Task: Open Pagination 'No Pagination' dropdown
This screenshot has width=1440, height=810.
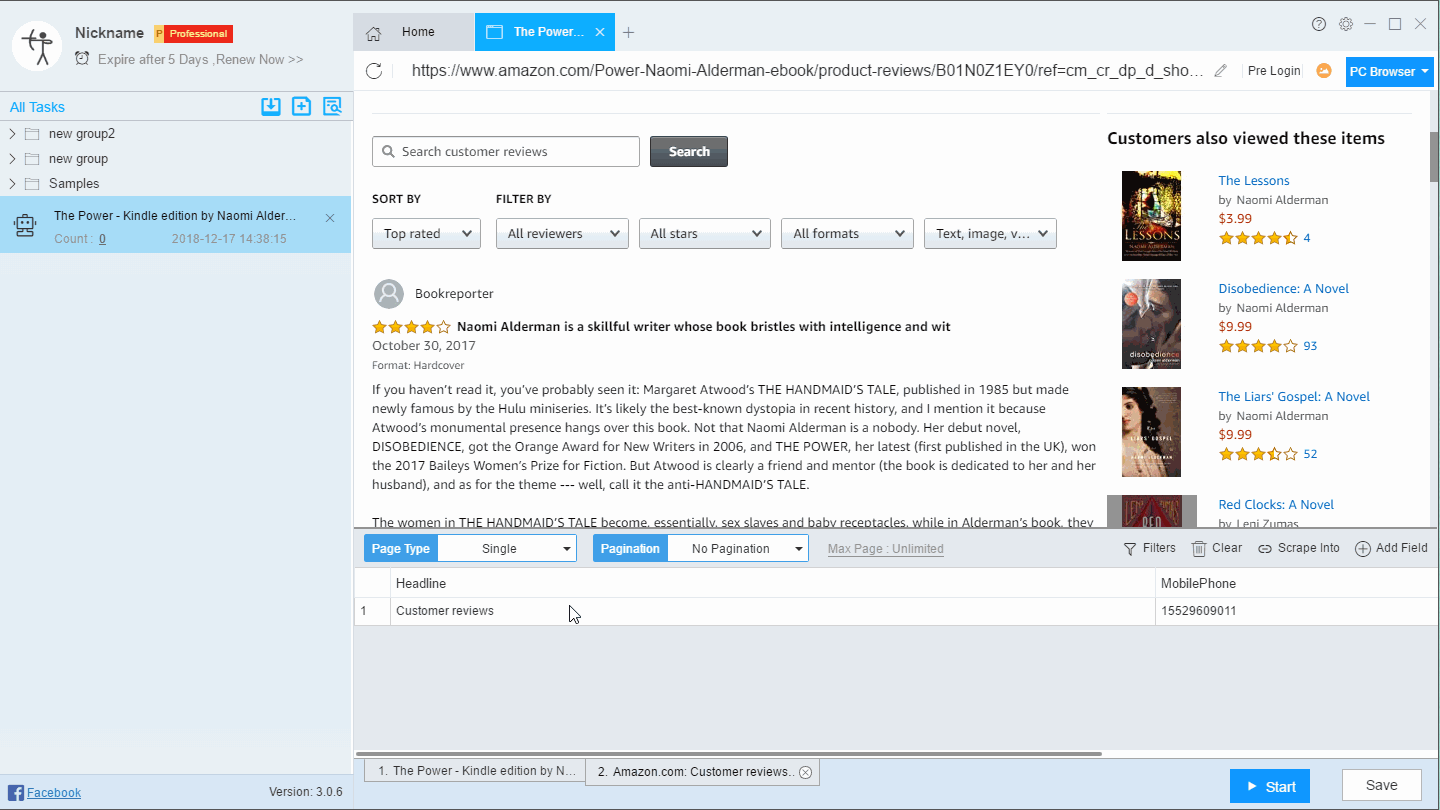Action: [x=738, y=549]
